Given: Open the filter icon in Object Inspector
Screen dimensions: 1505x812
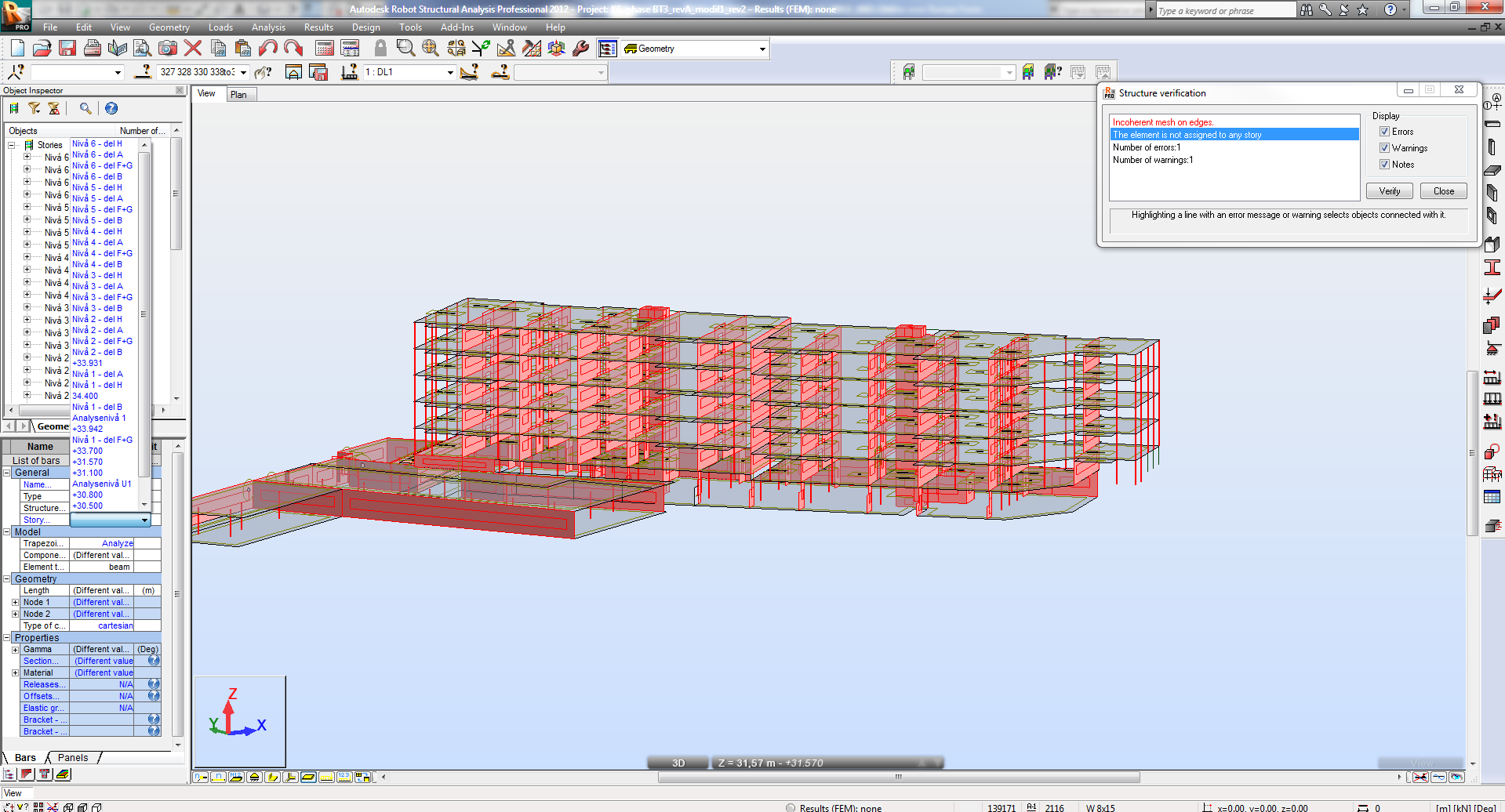Looking at the screenshot, I should coord(35,108).
